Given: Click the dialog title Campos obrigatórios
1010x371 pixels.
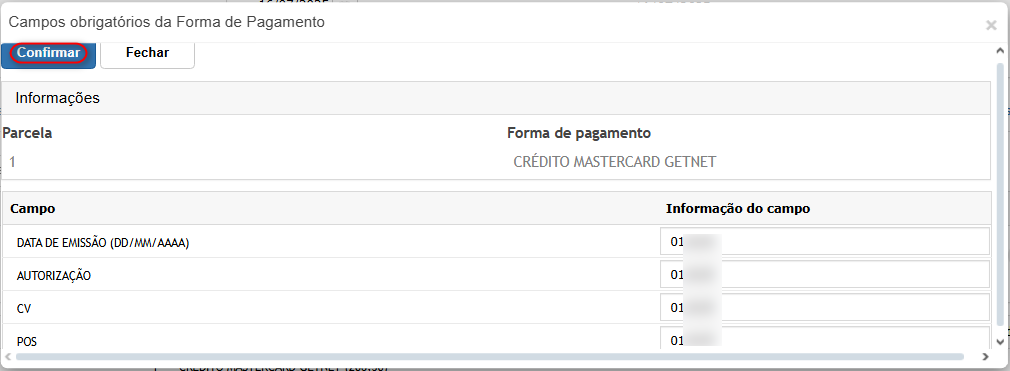Looking at the screenshot, I should point(166,22).
